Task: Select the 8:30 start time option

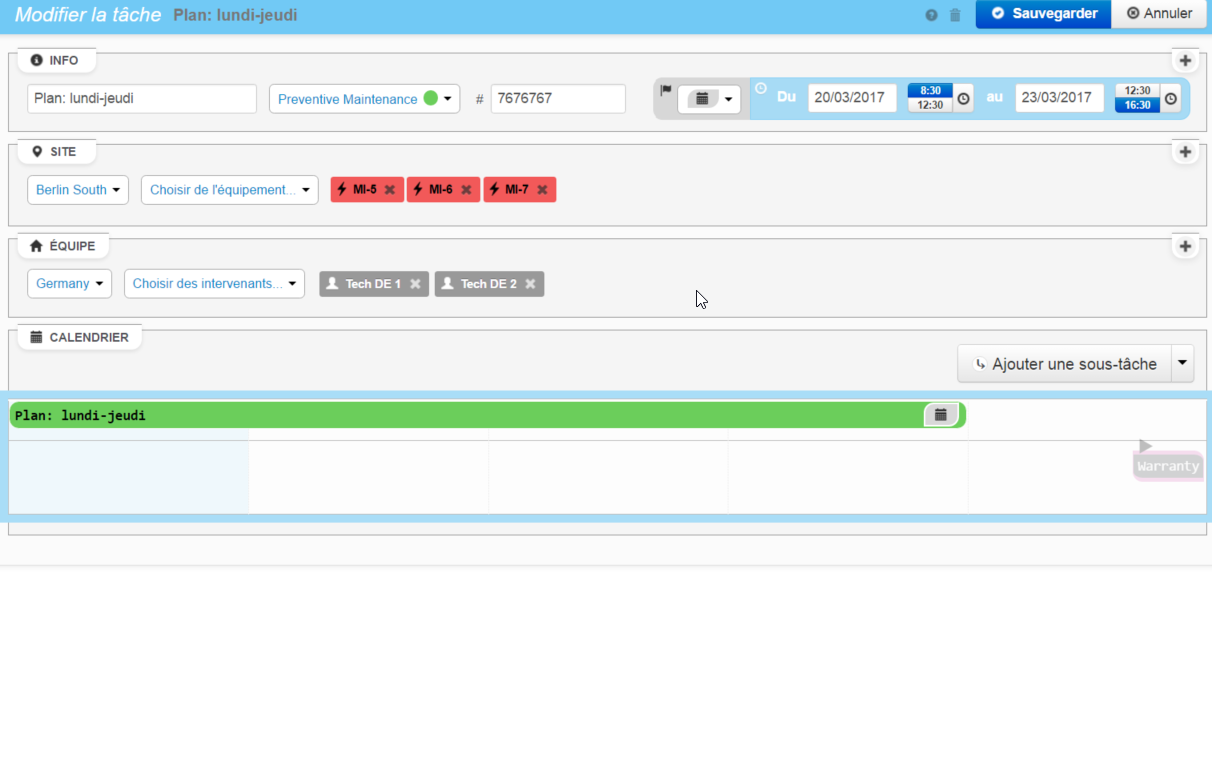Action: click(930, 91)
